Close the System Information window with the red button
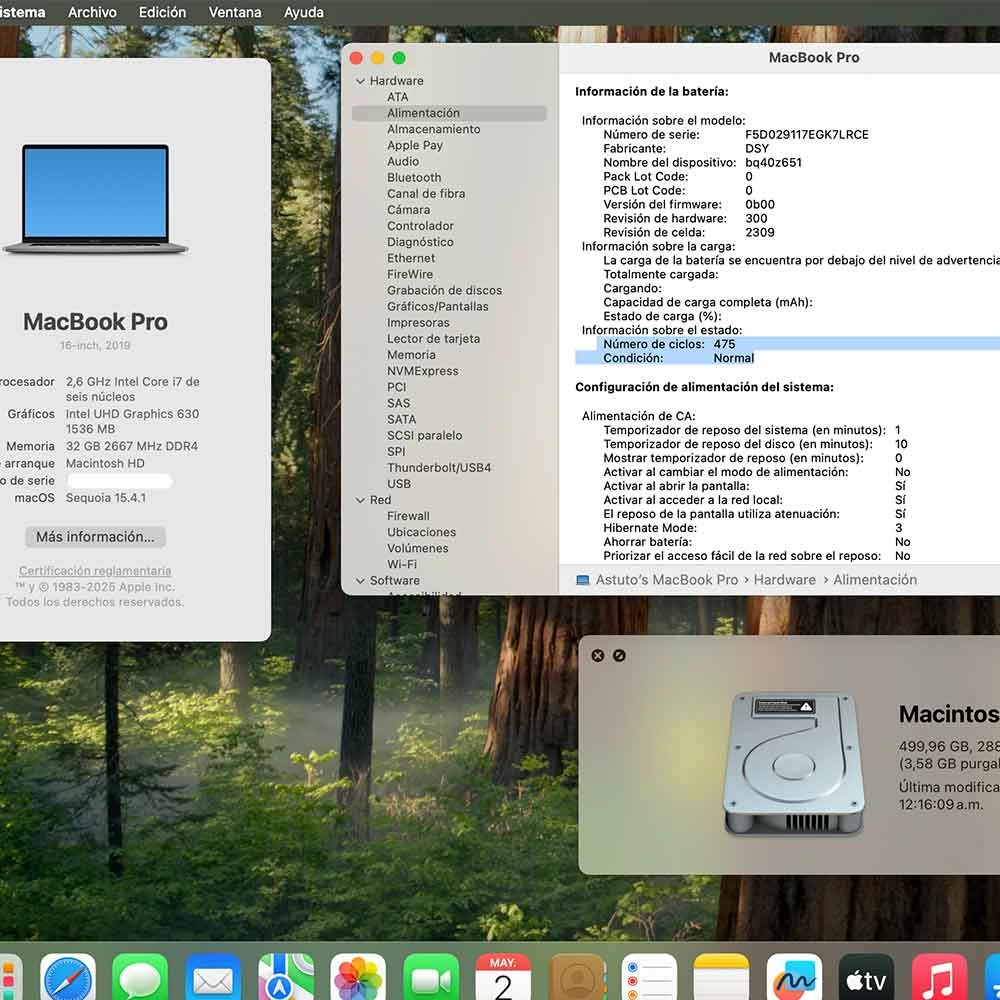1000x1000 pixels. [357, 58]
